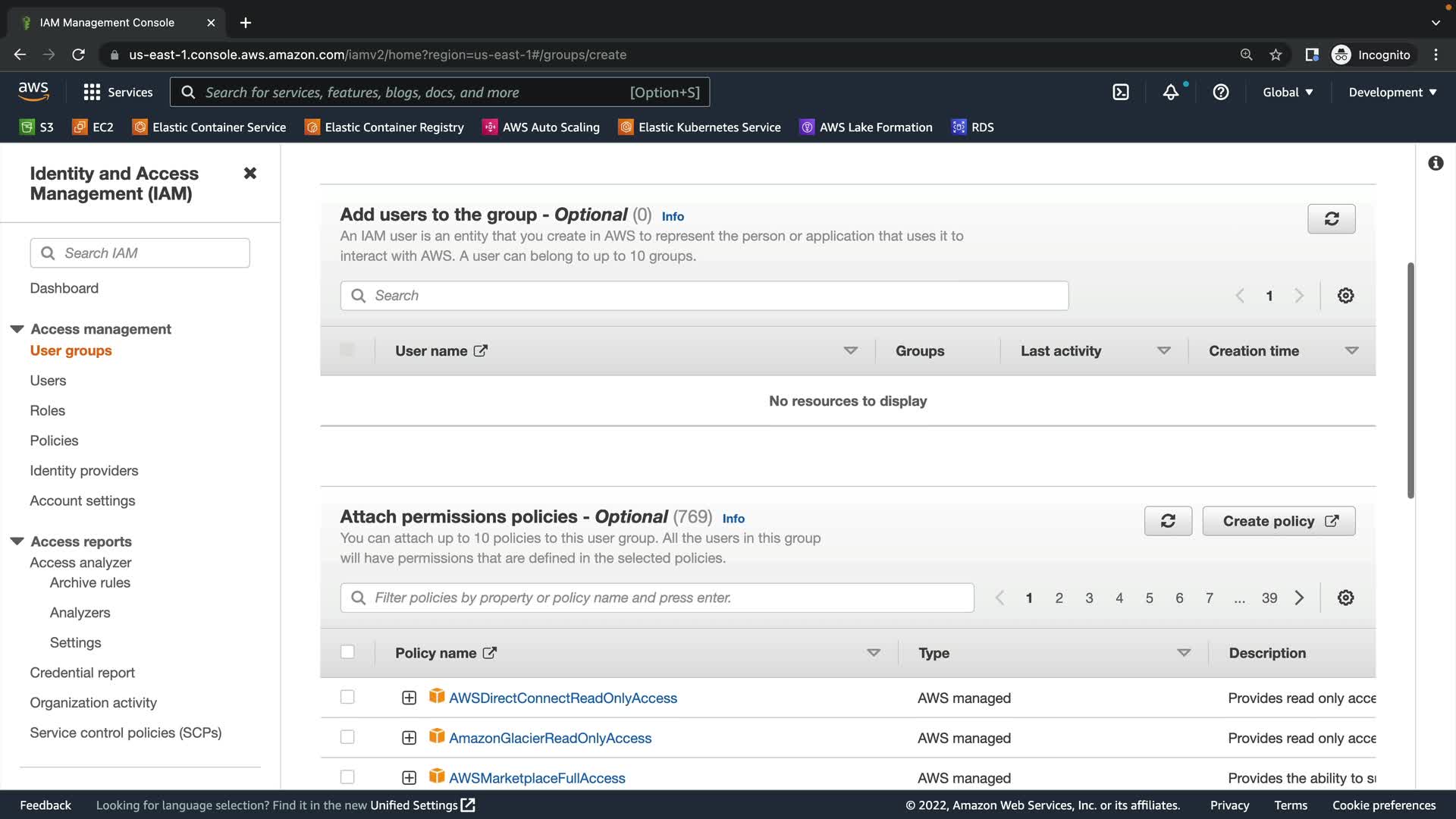
Task: Open the notifications bell
Action: pyautogui.click(x=1171, y=92)
